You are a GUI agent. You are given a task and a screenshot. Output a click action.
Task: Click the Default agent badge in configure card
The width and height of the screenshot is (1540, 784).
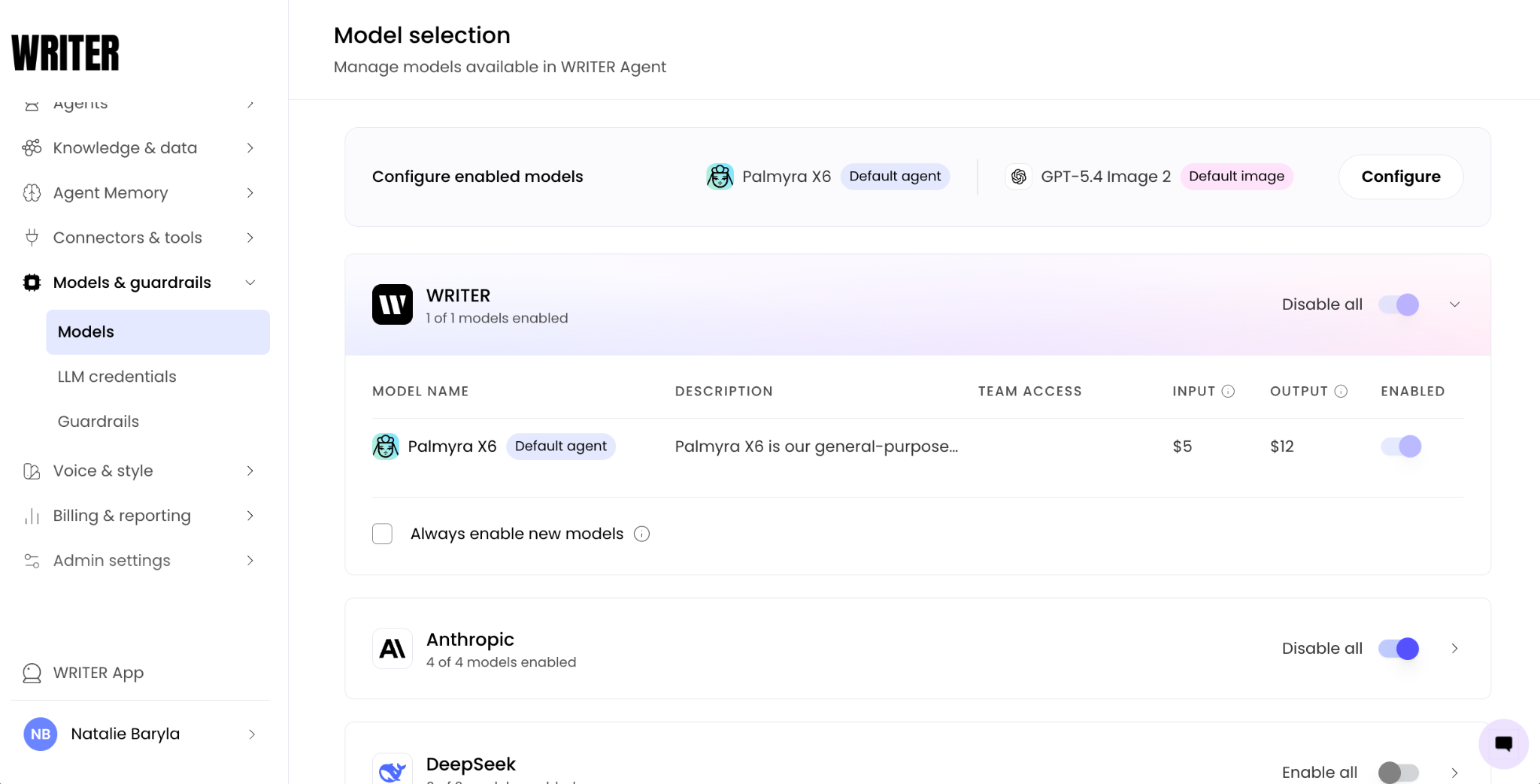pos(895,177)
